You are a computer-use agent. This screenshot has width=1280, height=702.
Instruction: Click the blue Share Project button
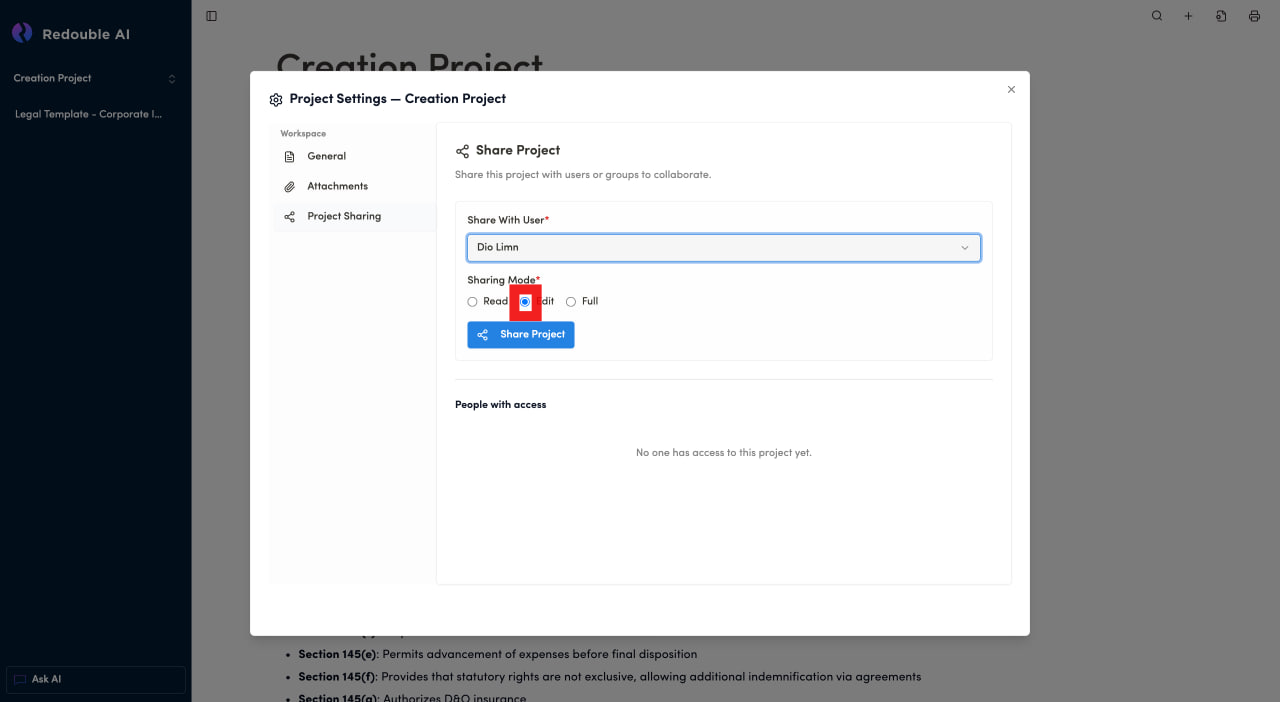(x=520, y=334)
